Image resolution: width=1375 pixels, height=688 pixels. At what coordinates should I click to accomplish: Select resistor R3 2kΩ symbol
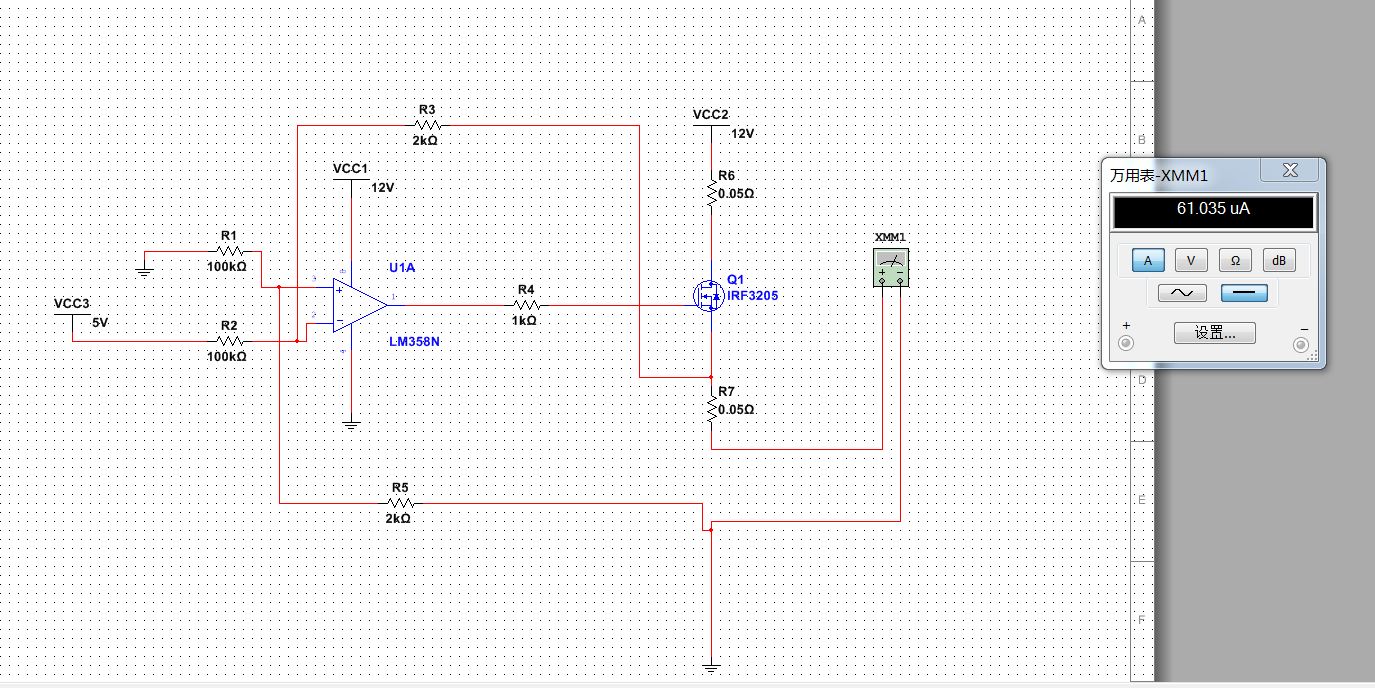click(x=427, y=126)
